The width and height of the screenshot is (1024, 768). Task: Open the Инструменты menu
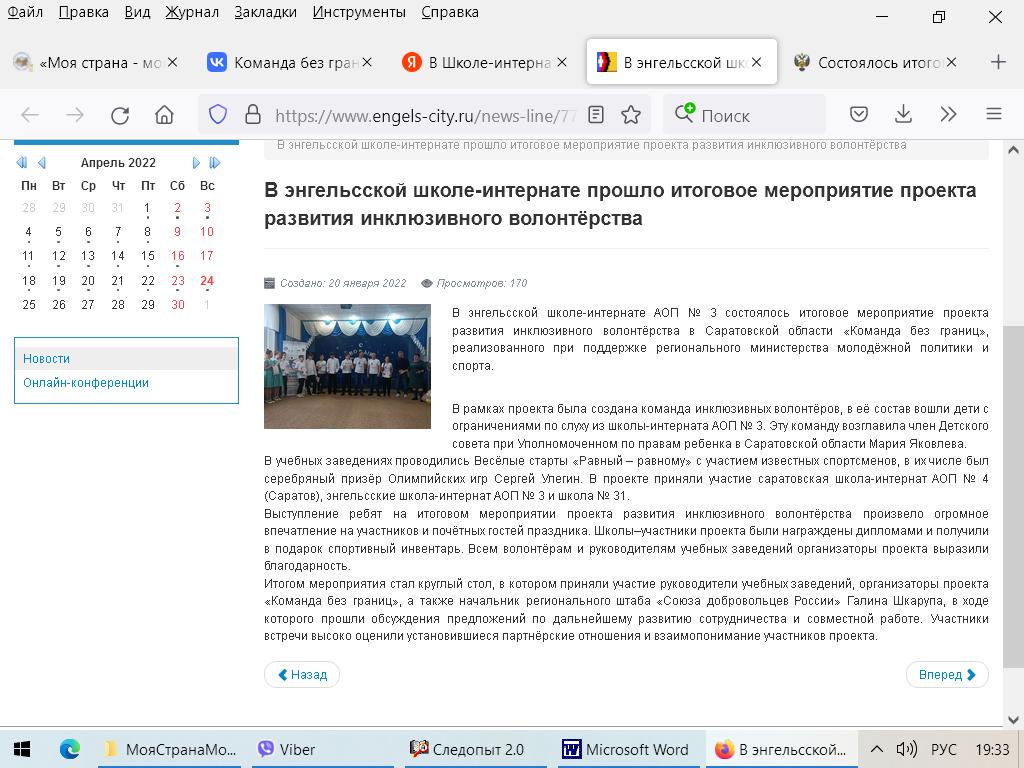359,12
